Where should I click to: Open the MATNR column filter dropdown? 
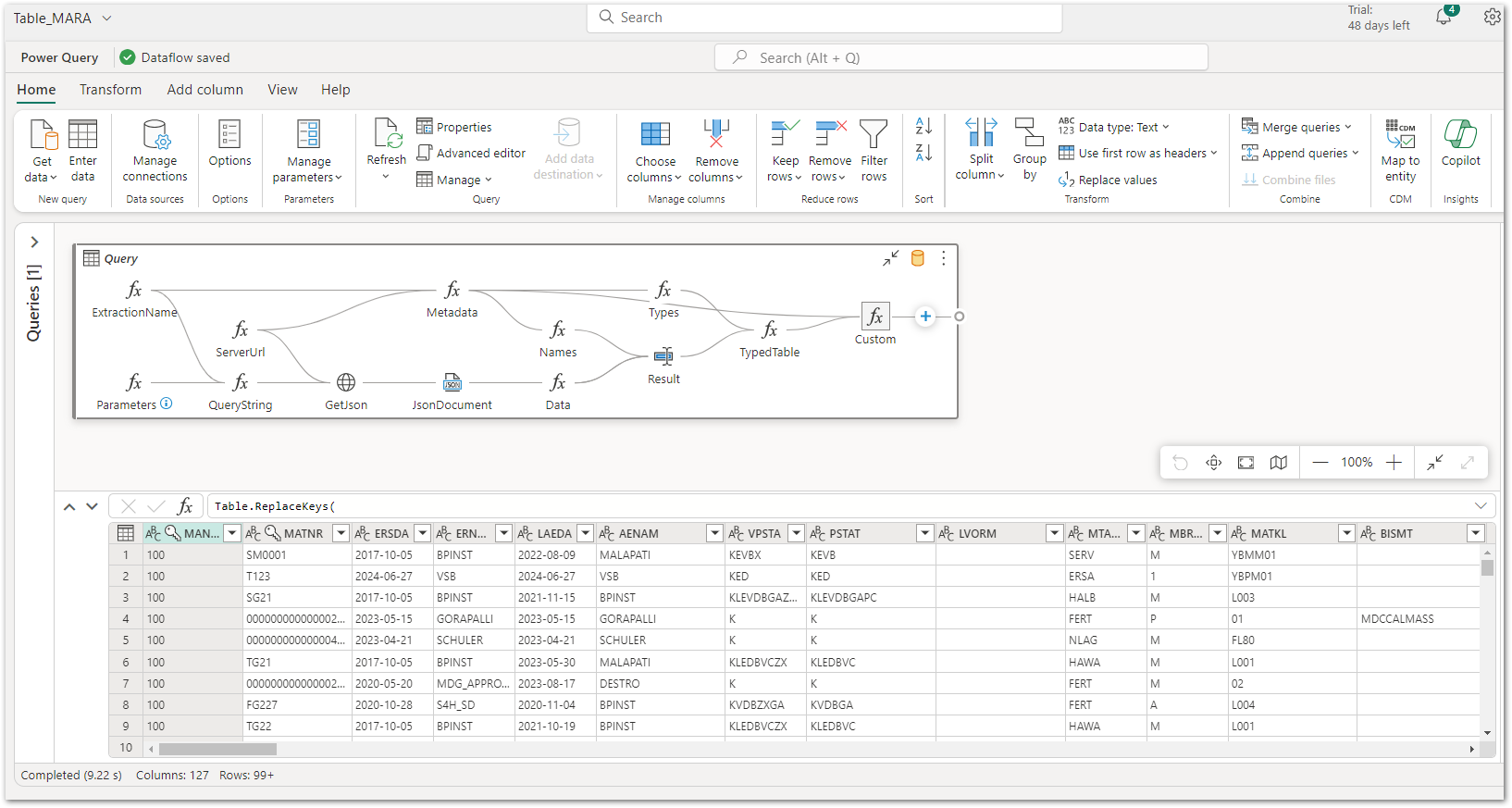pyautogui.click(x=341, y=533)
